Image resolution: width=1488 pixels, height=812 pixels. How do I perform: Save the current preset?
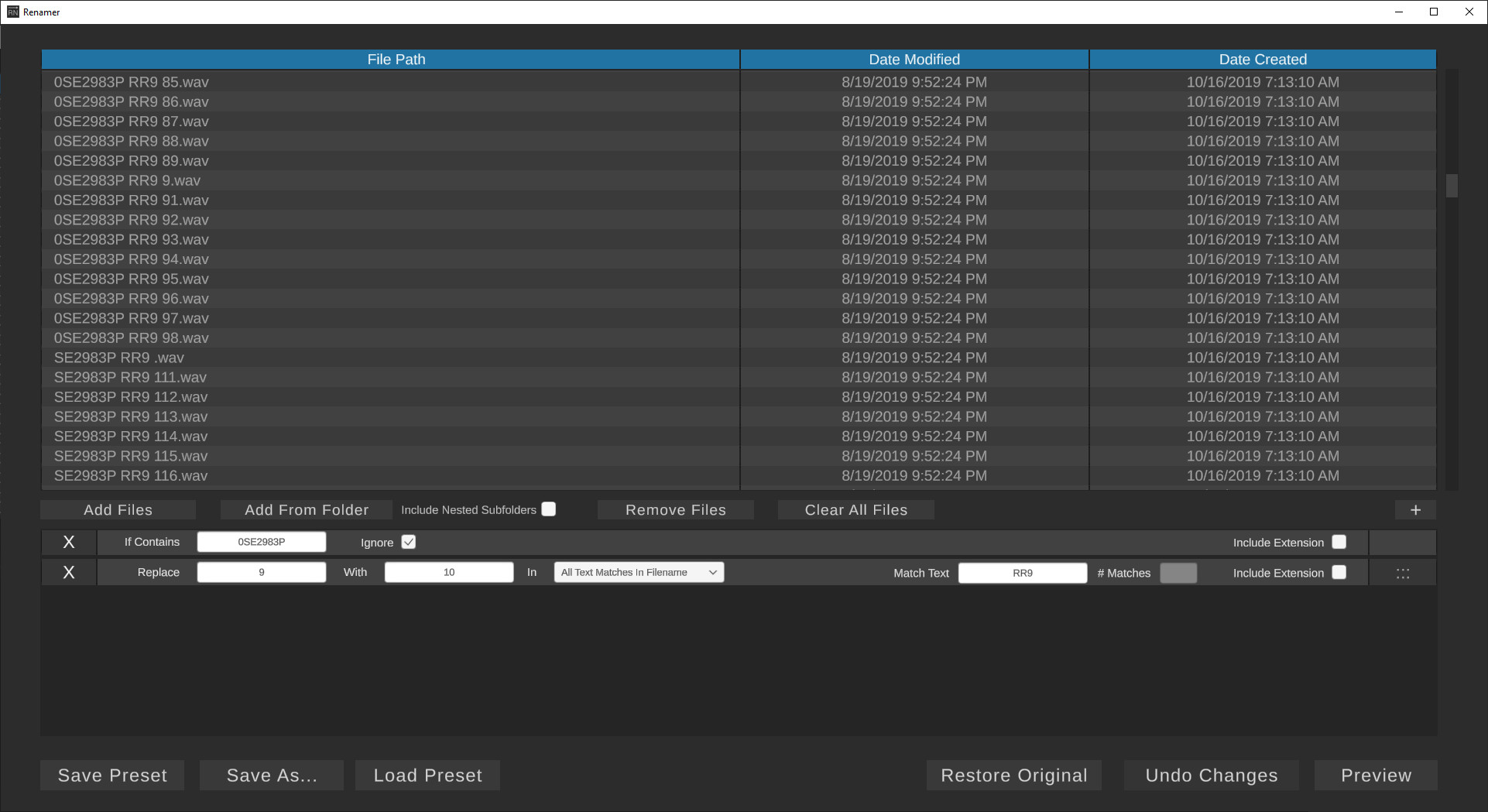pos(111,775)
